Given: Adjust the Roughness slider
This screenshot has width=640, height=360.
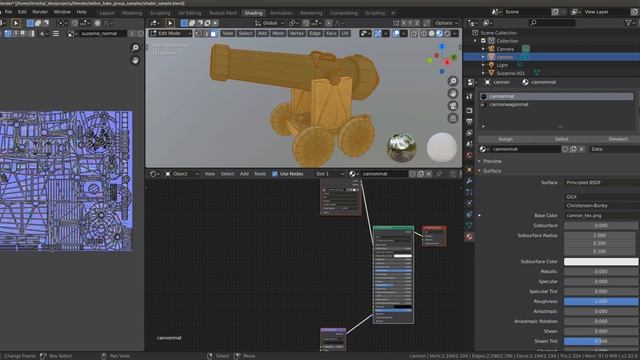Looking at the screenshot, I should tap(601, 302).
